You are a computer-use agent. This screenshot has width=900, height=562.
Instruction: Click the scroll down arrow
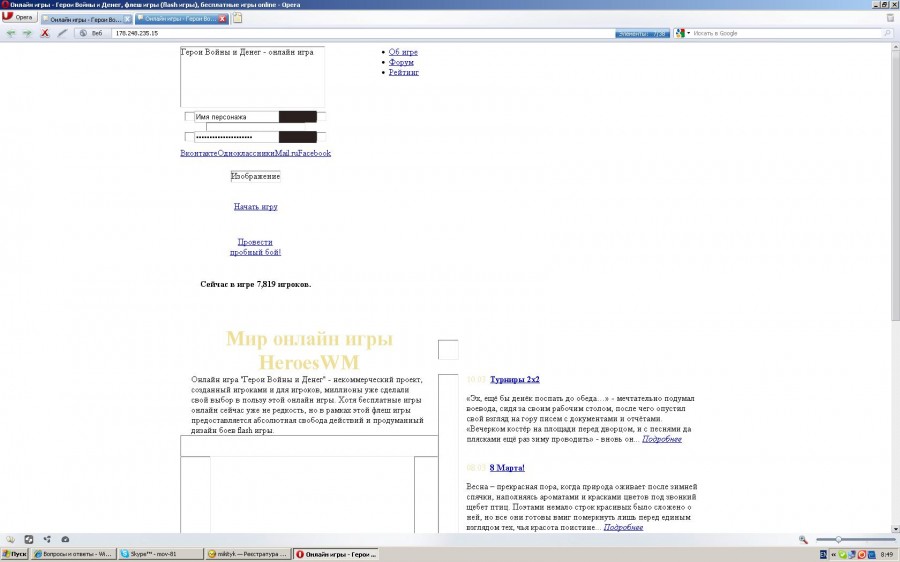pos(895,529)
